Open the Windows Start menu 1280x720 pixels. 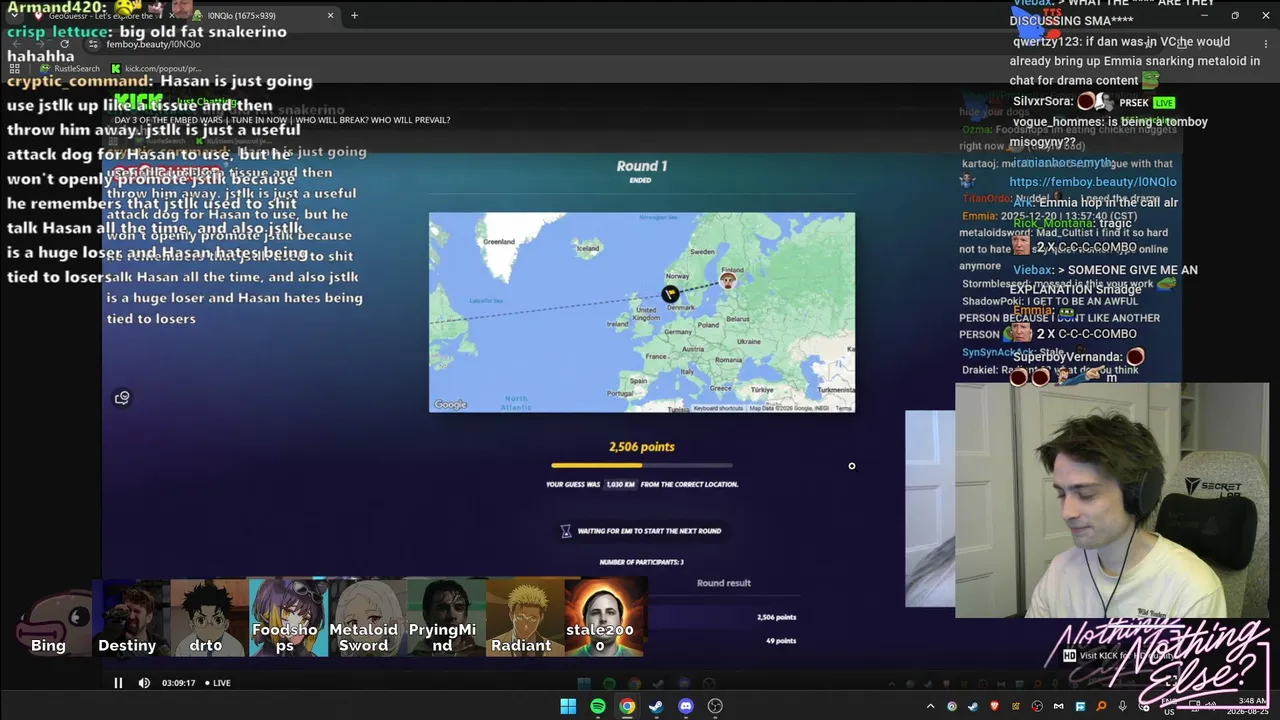[568, 706]
